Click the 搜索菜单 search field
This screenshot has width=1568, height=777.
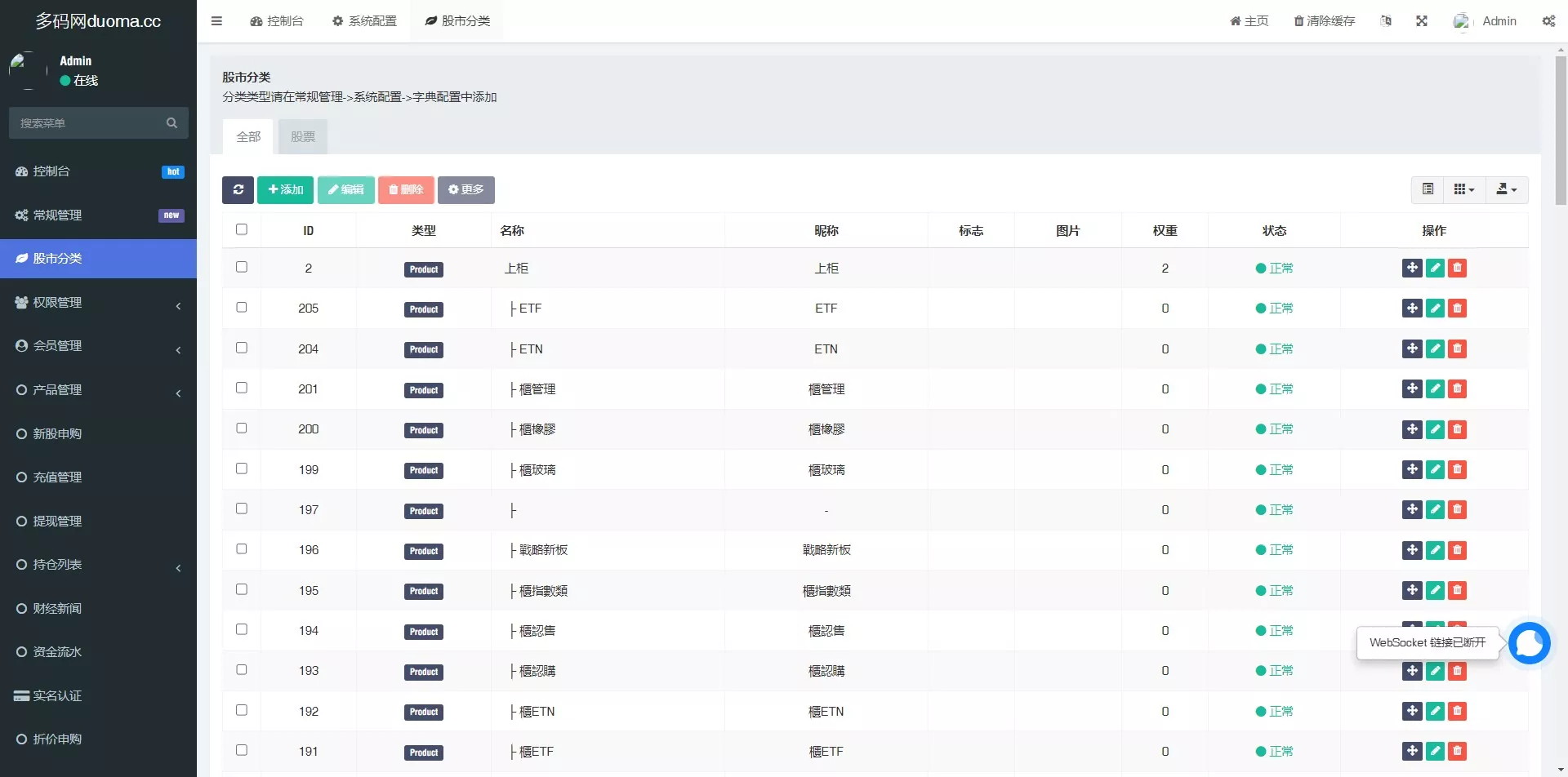(x=90, y=123)
